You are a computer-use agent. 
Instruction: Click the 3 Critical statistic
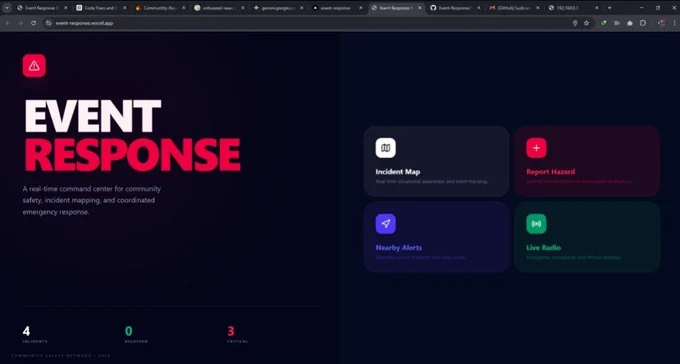[x=237, y=334]
